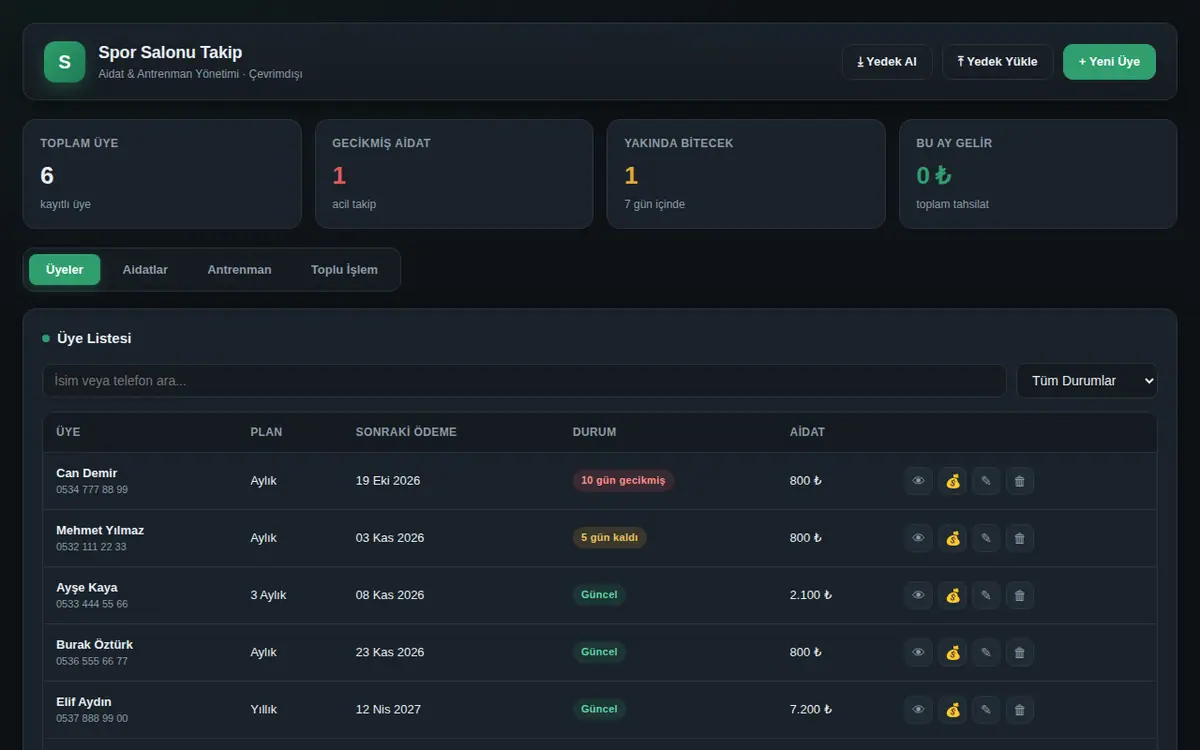View details for Mehmet Yılmaz
1200x750 pixels.
[x=918, y=538]
